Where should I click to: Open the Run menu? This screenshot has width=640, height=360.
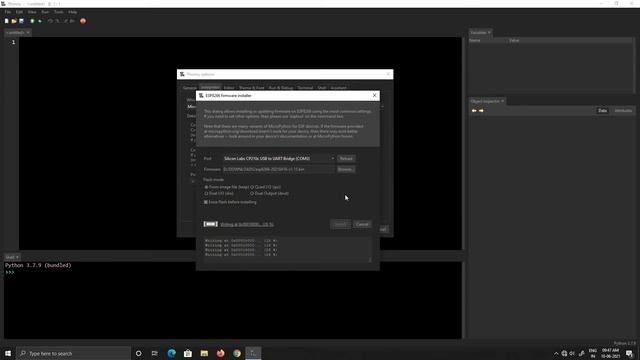(45, 12)
